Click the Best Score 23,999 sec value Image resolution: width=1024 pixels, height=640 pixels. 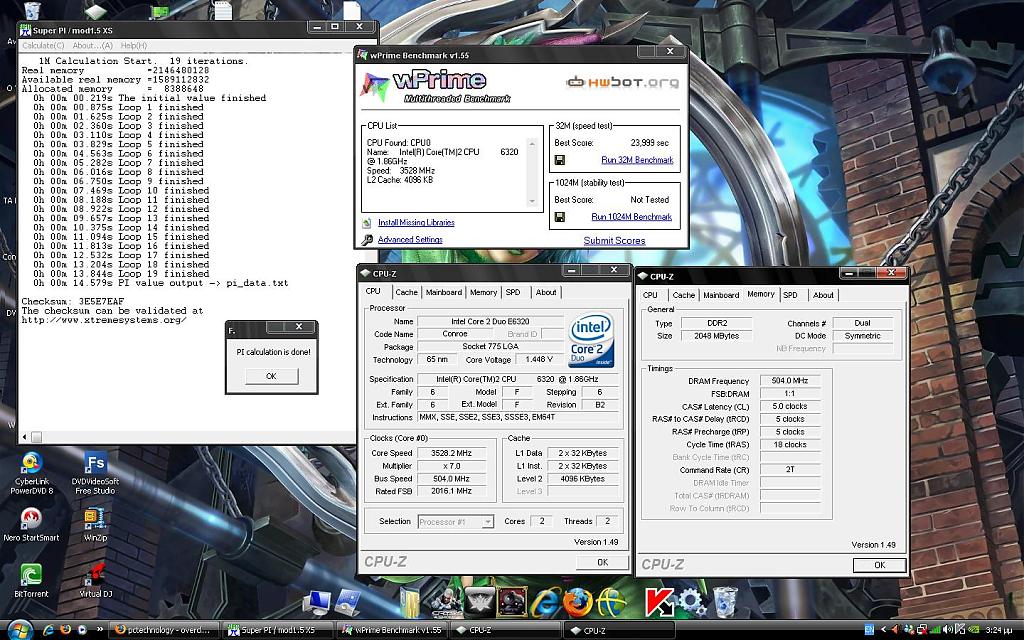(650, 143)
